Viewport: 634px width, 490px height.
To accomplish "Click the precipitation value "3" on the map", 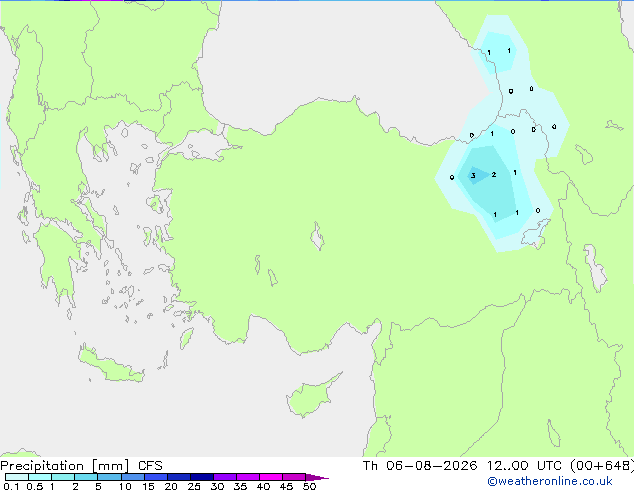I will point(473,175).
